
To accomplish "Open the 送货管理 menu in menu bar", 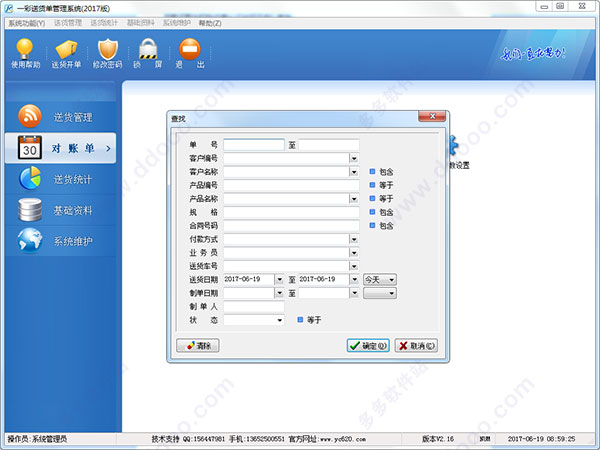I will tap(68, 23).
